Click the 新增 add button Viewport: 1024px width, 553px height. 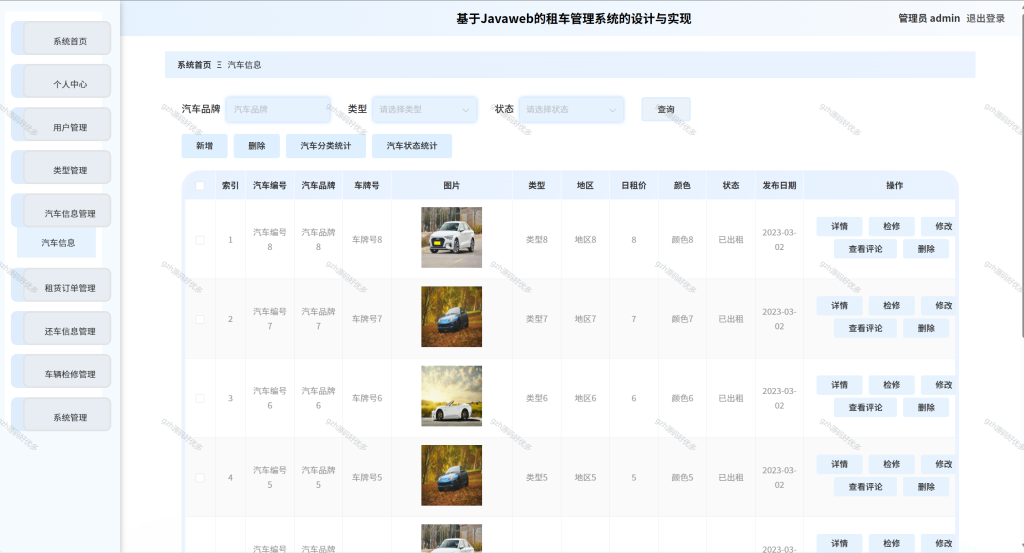pyautogui.click(x=204, y=146)
